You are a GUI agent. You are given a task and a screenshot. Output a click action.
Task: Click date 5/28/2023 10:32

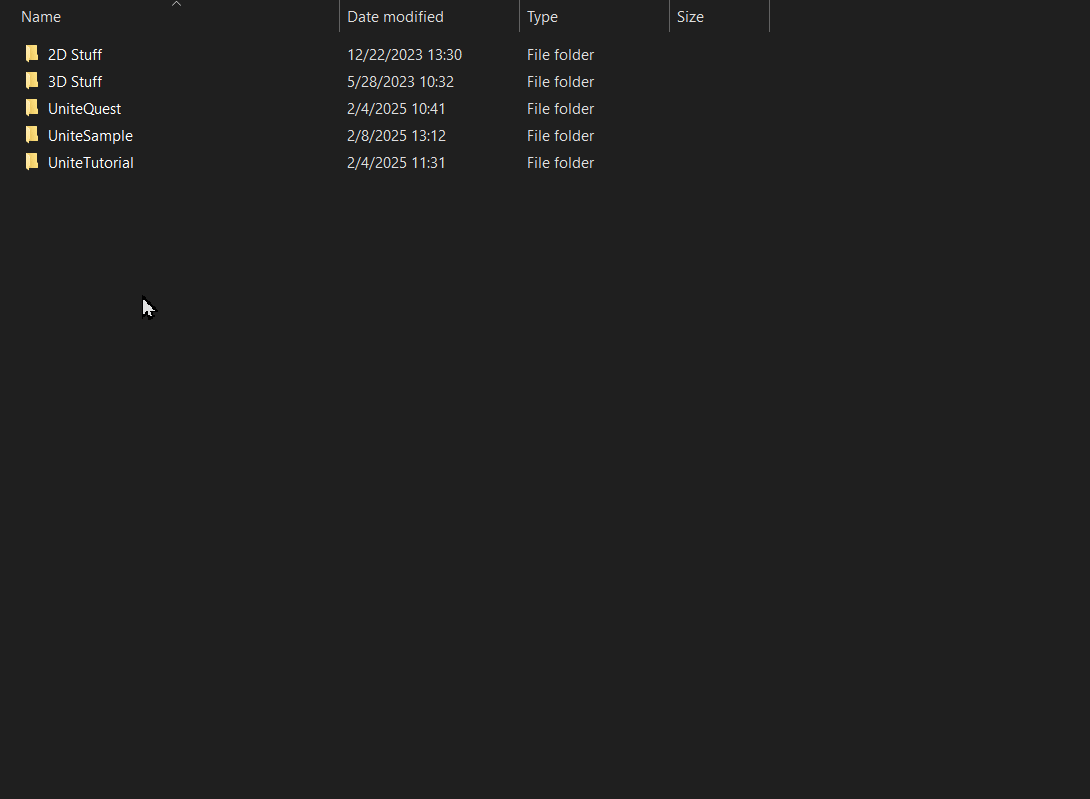coord(400,82)
